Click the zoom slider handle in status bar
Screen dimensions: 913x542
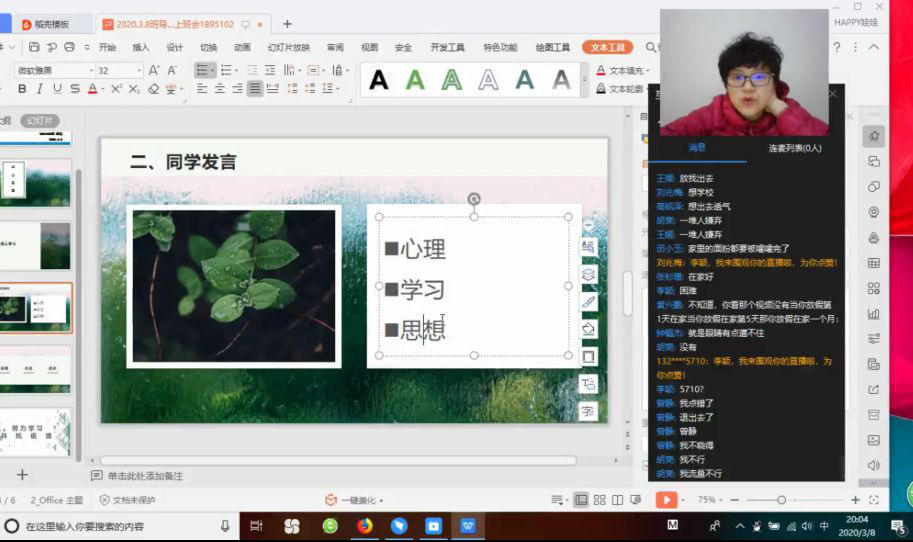781,500
